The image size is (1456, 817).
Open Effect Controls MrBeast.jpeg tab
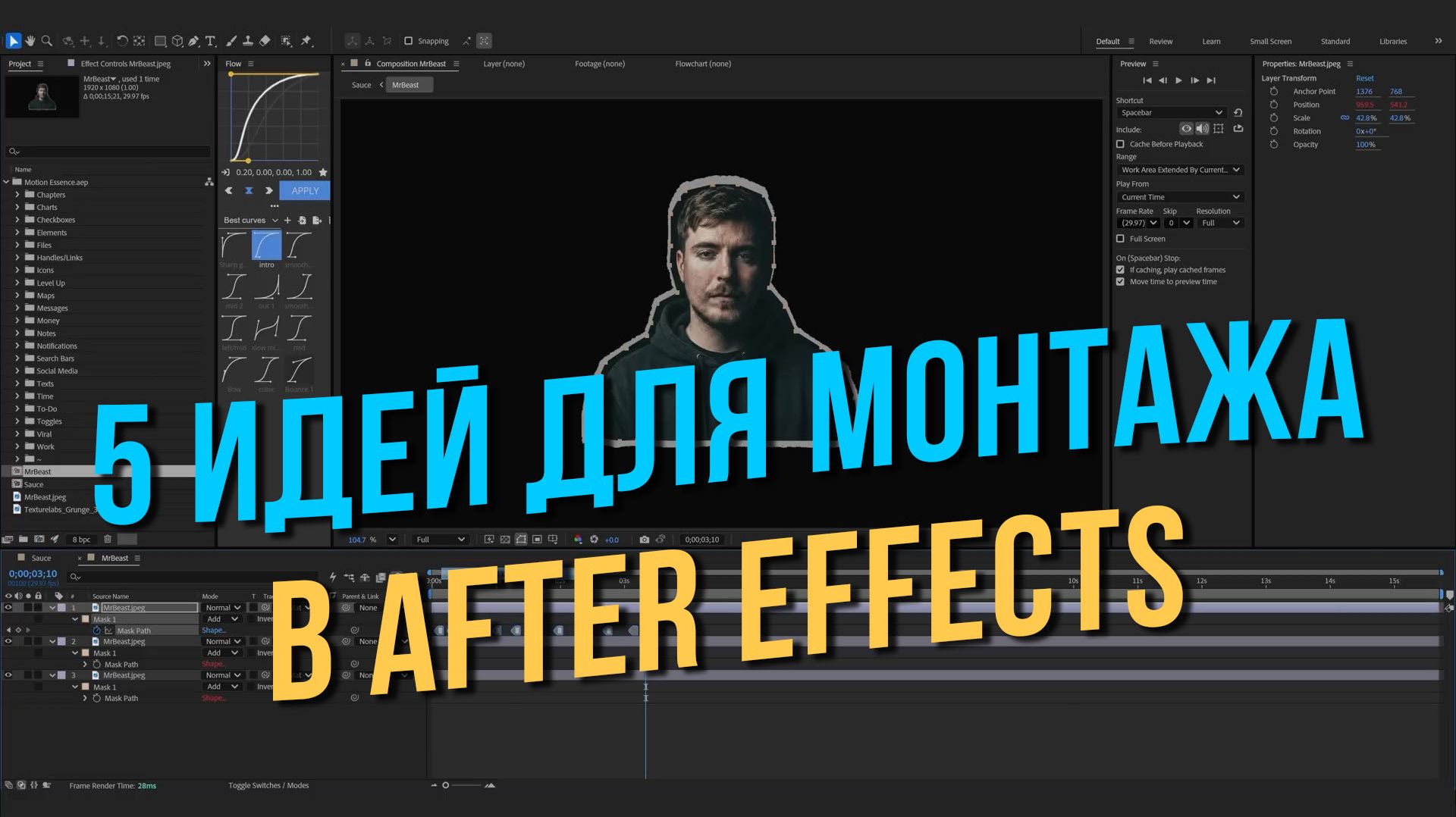[x=125, y=64]
